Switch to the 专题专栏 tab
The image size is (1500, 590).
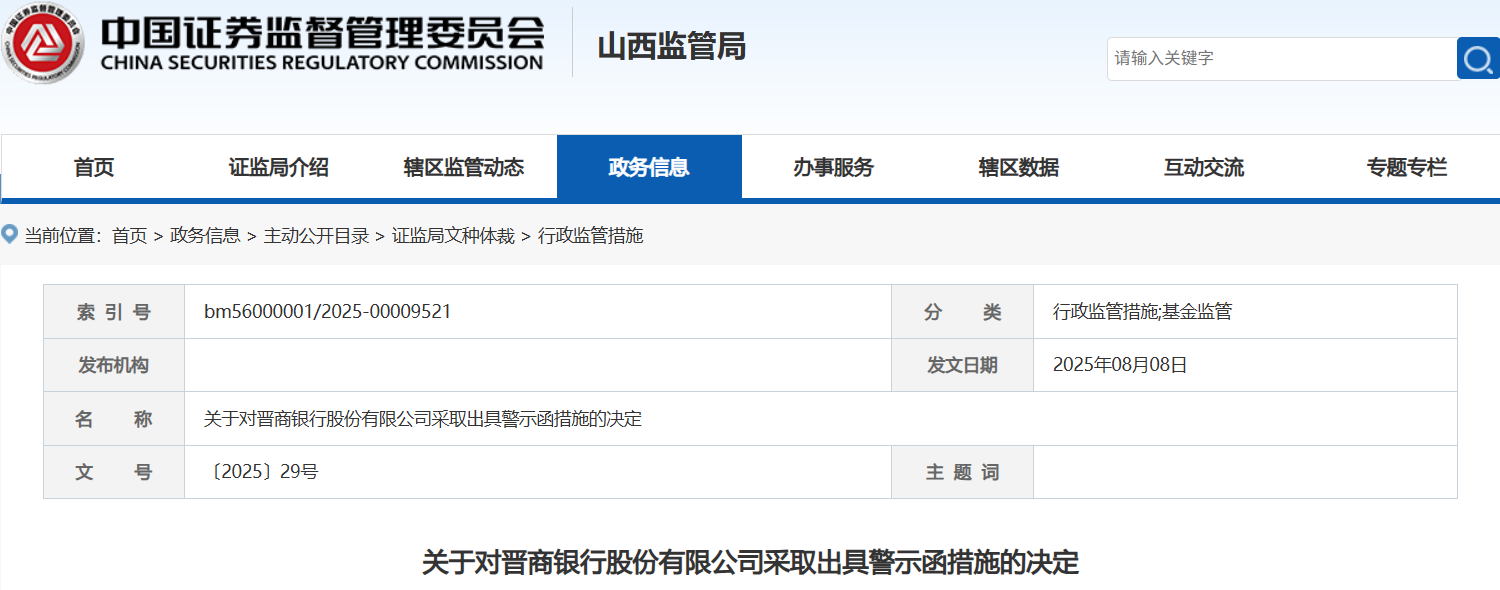tap(1406, 168)
